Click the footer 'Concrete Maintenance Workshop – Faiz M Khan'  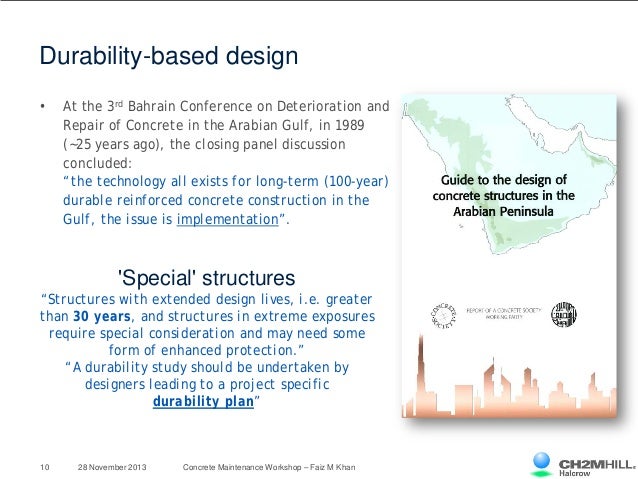(x=269, y=467)
